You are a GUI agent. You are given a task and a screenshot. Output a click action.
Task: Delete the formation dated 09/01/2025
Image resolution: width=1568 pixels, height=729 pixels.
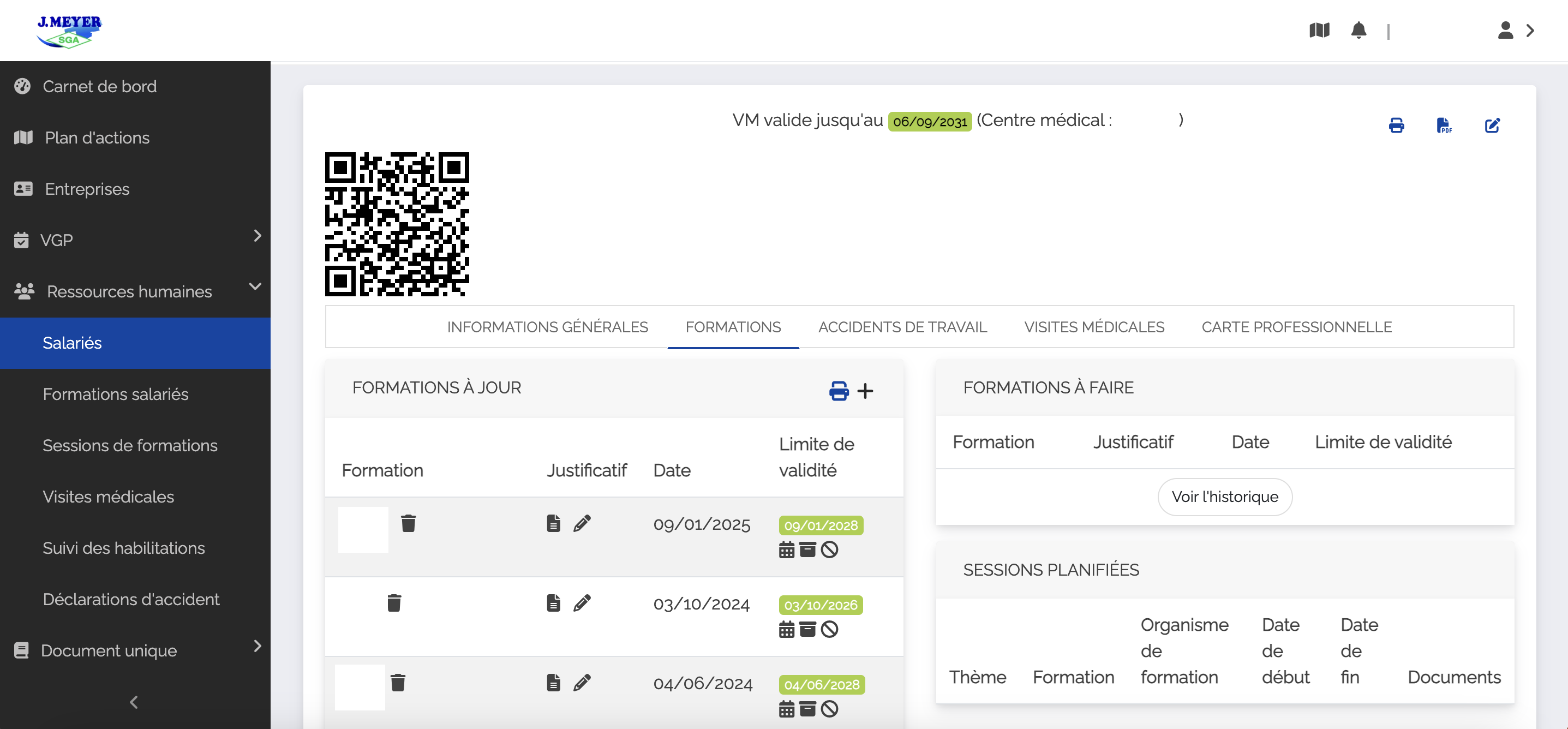coord(409,523)
